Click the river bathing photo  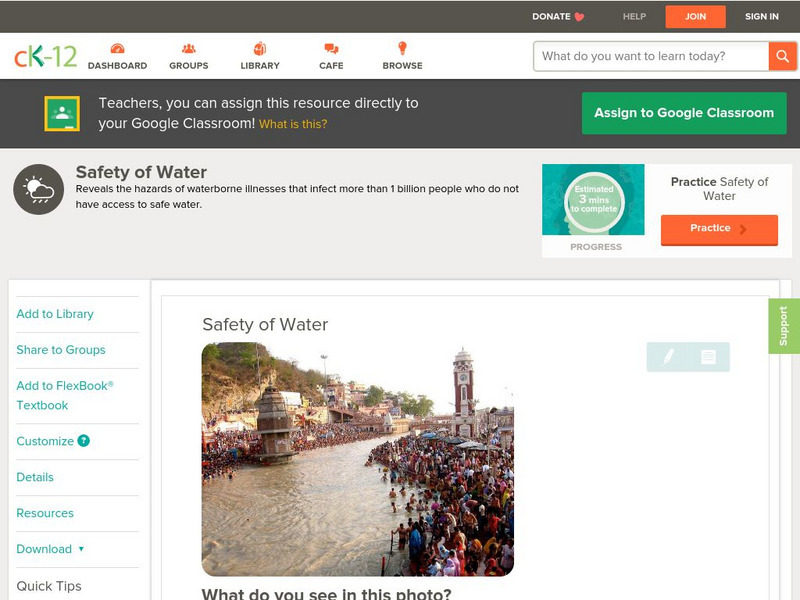358,459
